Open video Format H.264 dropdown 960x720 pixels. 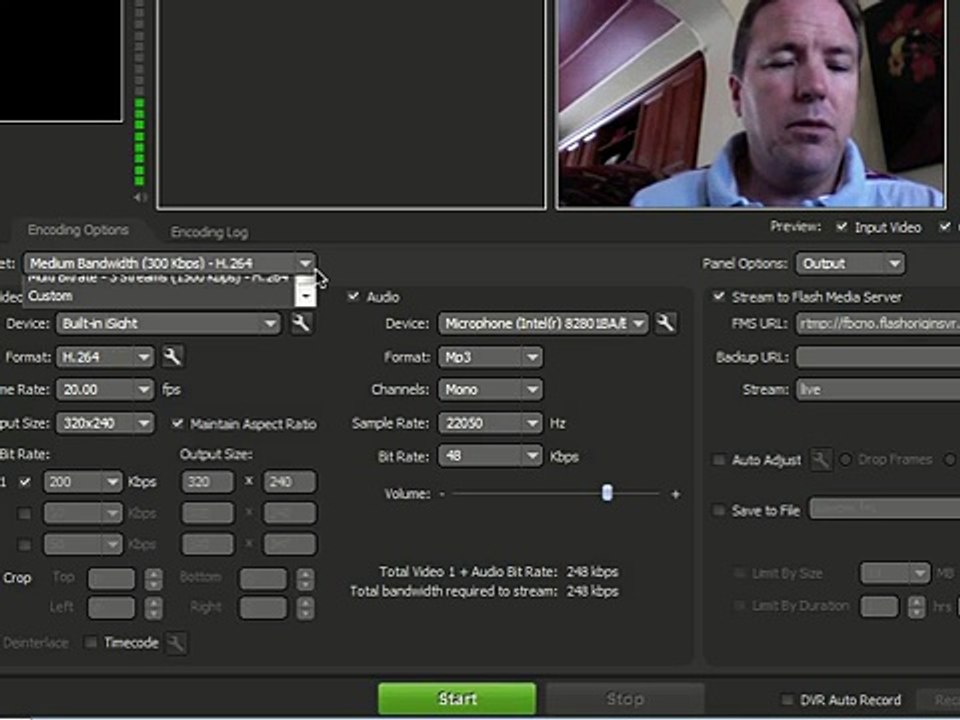coord(105,356)
